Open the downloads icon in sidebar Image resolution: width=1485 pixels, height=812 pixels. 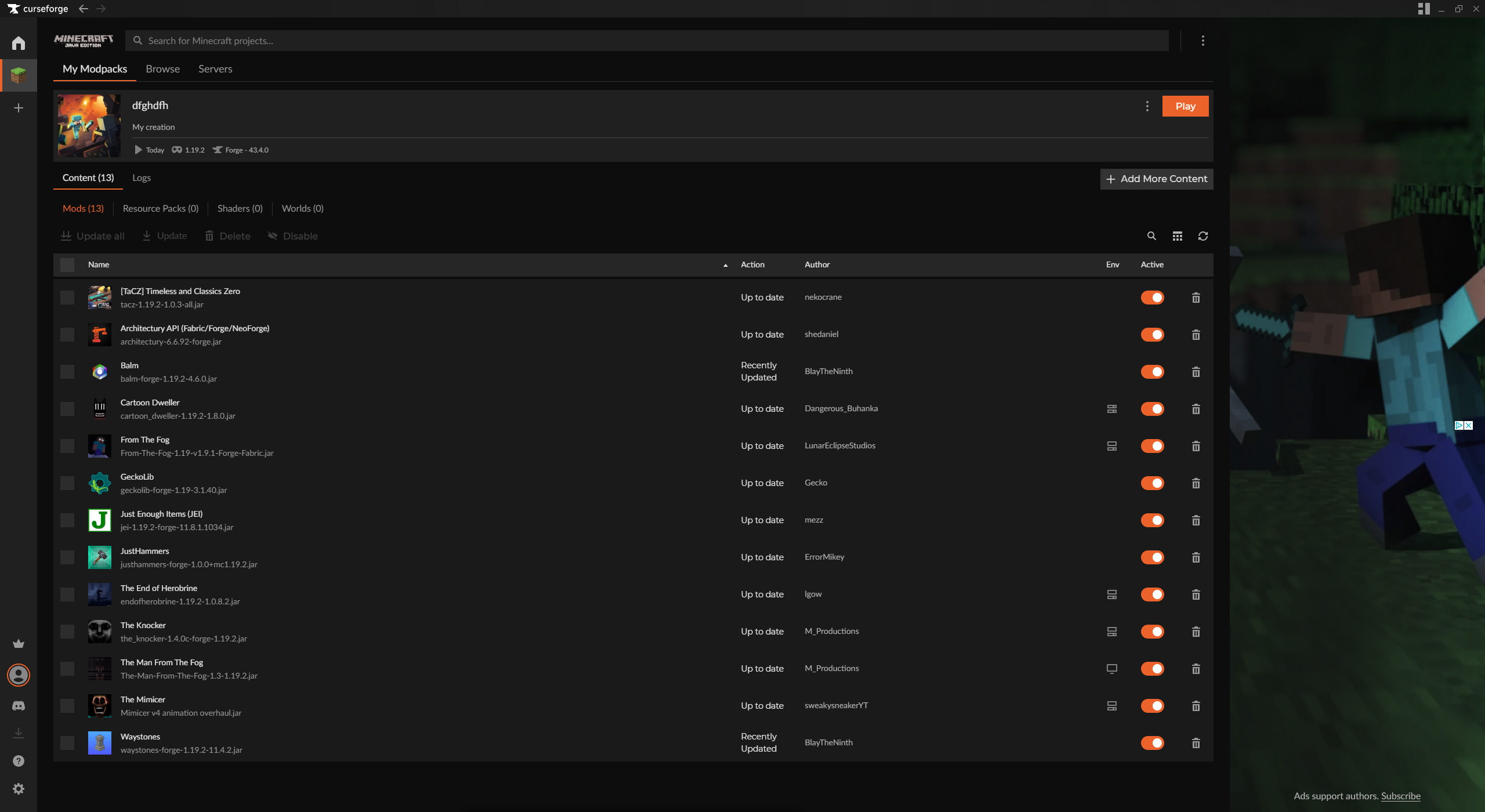[19, 733]
